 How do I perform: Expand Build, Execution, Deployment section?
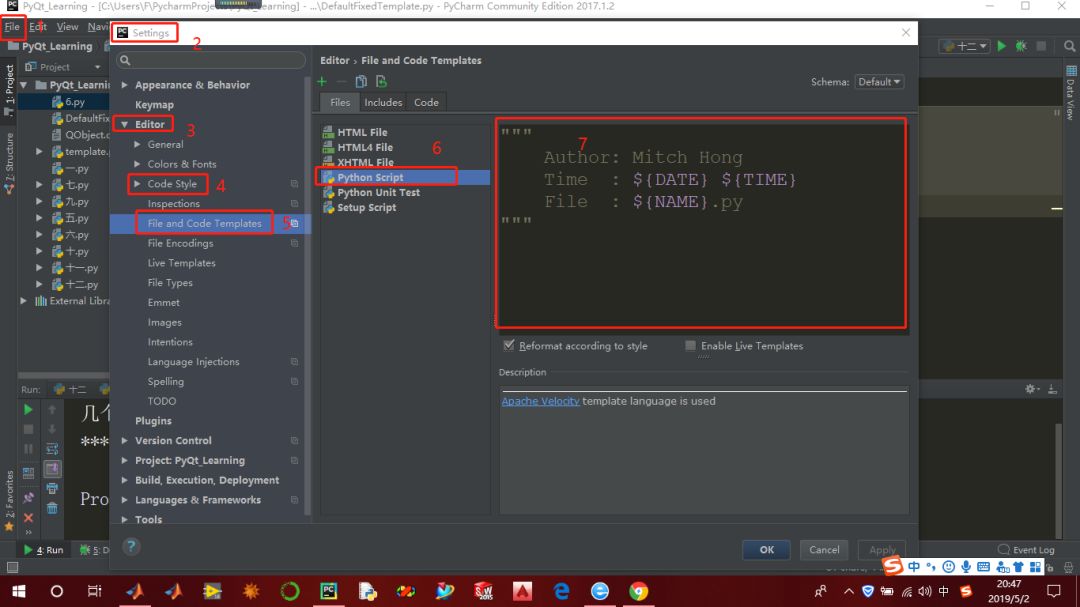click(125, 480)
